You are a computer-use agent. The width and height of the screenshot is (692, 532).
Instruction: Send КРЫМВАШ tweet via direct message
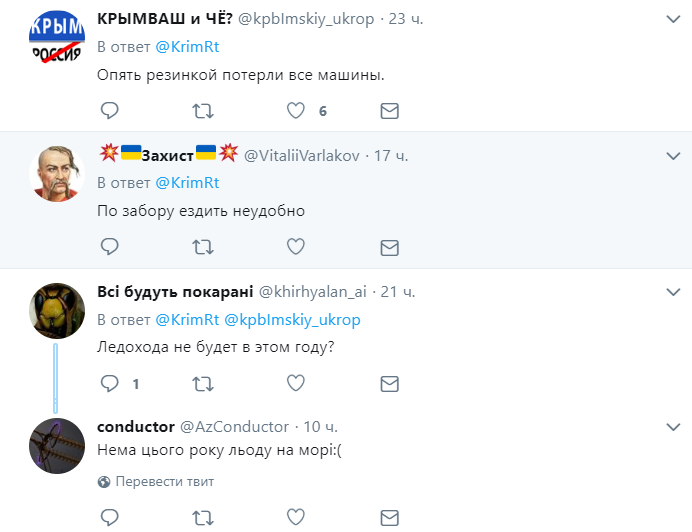[389, 111]
